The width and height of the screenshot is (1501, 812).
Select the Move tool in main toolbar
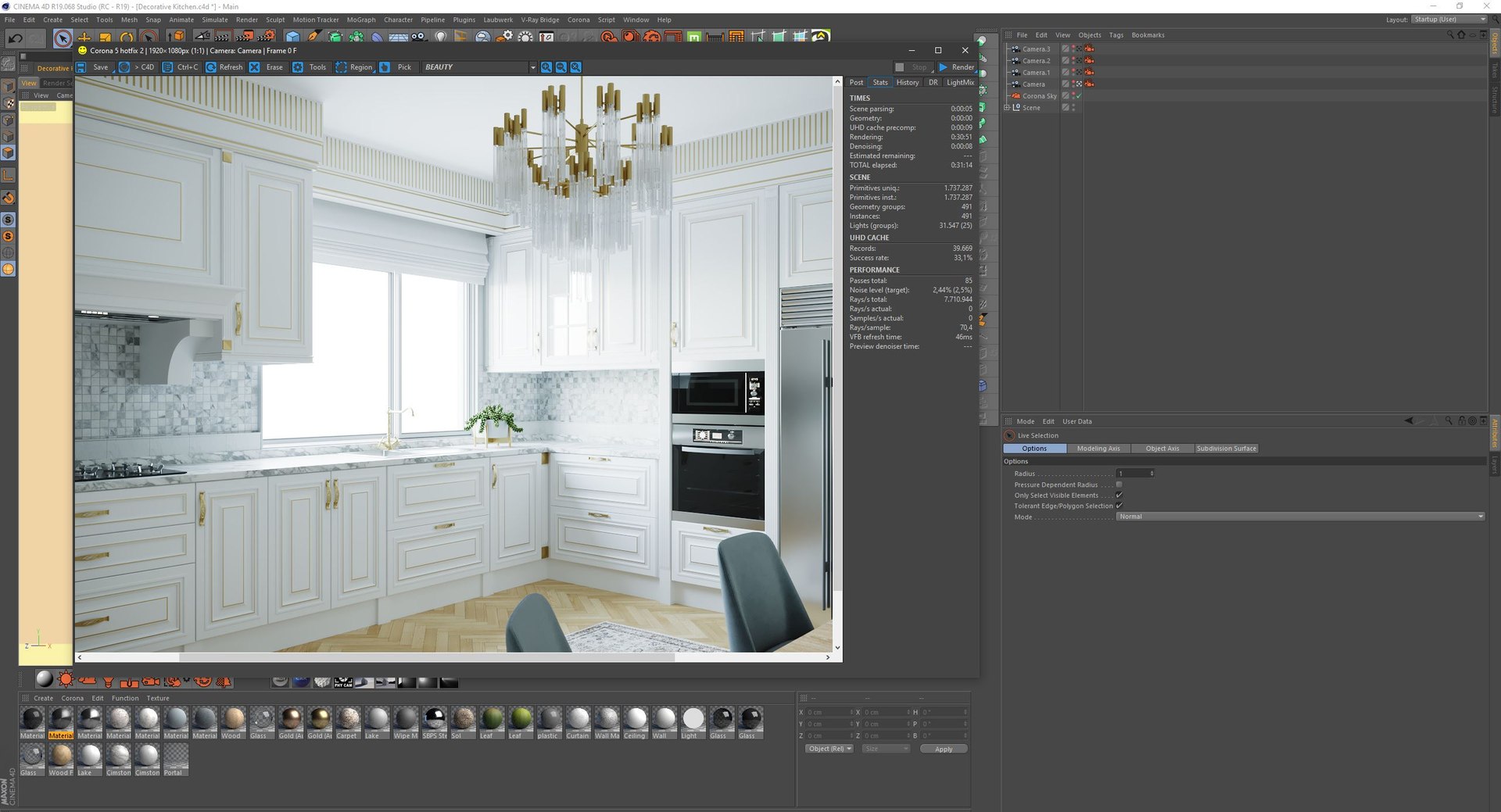tap(84, 38)
